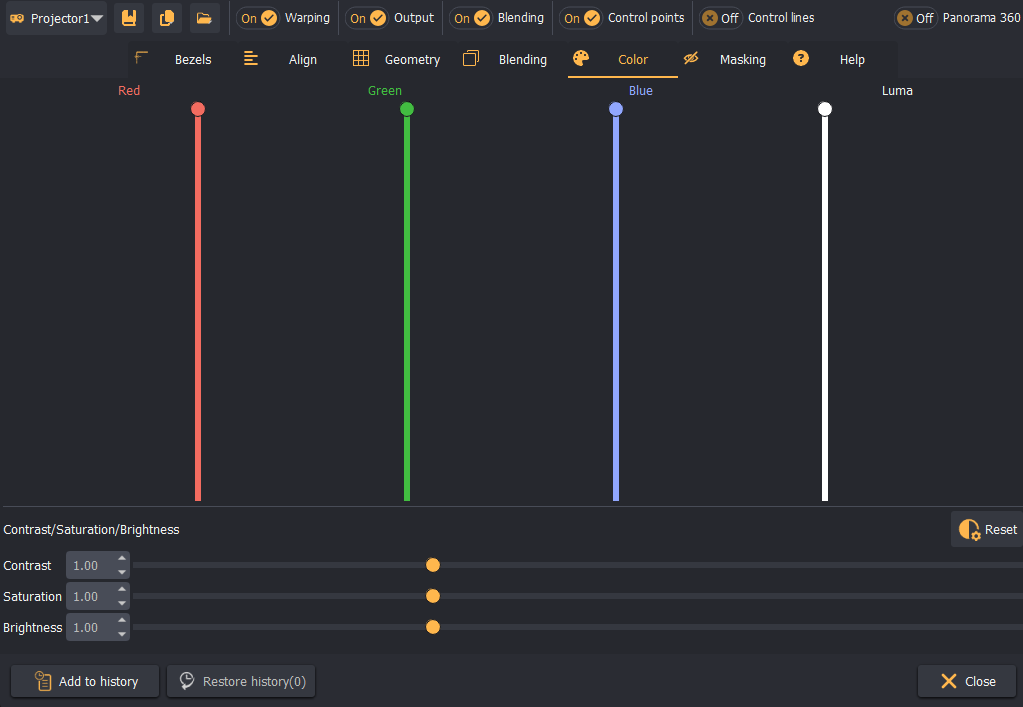Click the Reset button
This screenshot has height=707, width=1023.
(987, 530)
